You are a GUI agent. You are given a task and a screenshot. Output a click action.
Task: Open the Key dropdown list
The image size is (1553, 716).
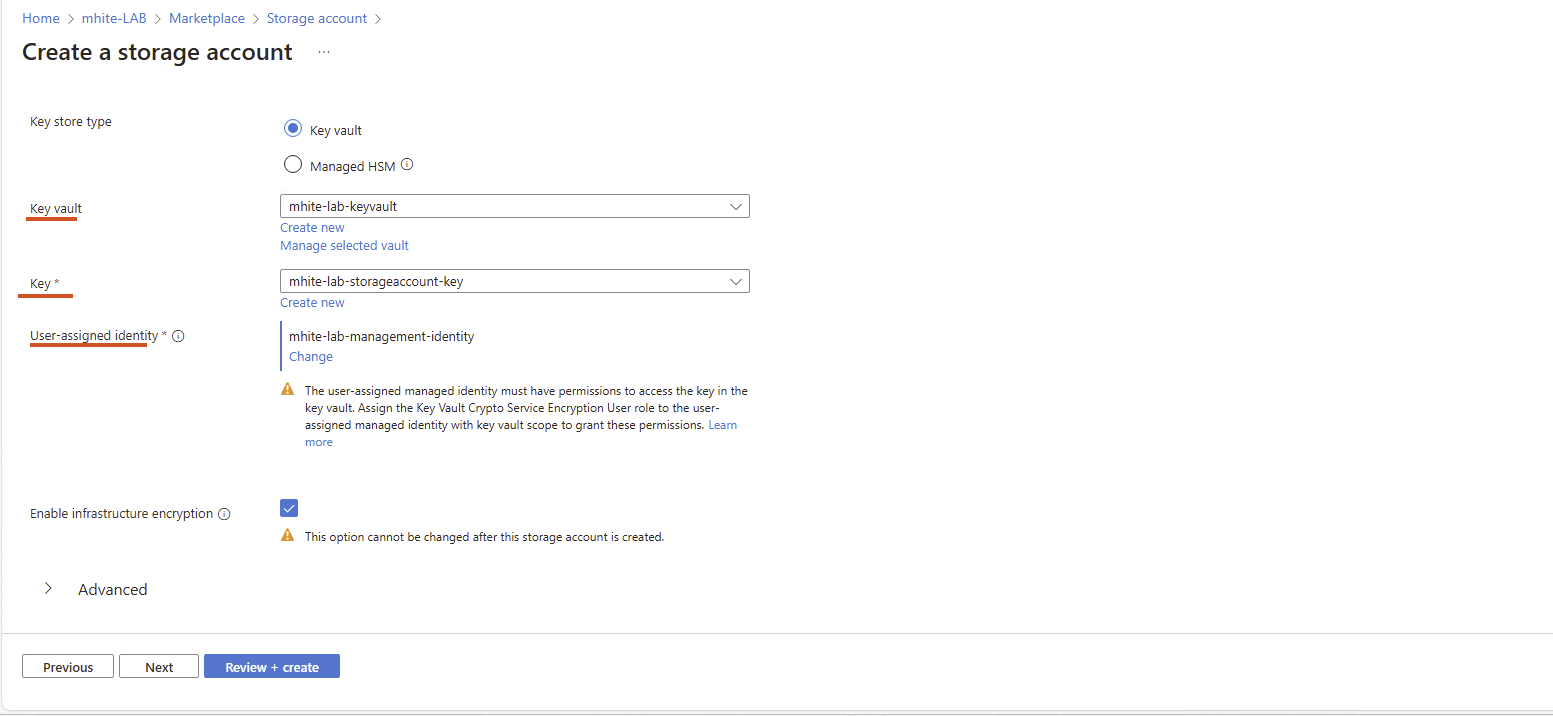coord(514,282)
